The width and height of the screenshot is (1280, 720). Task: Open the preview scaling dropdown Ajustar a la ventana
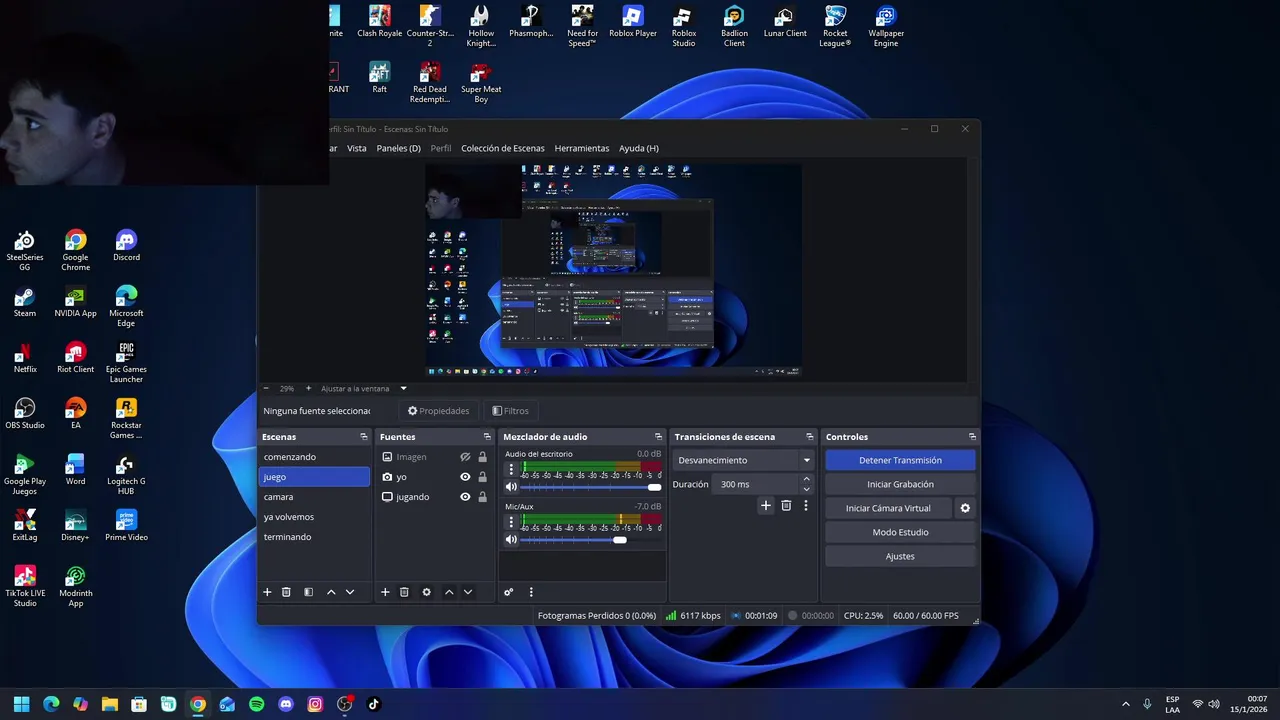pyautogui.click(x=364, y=388)
